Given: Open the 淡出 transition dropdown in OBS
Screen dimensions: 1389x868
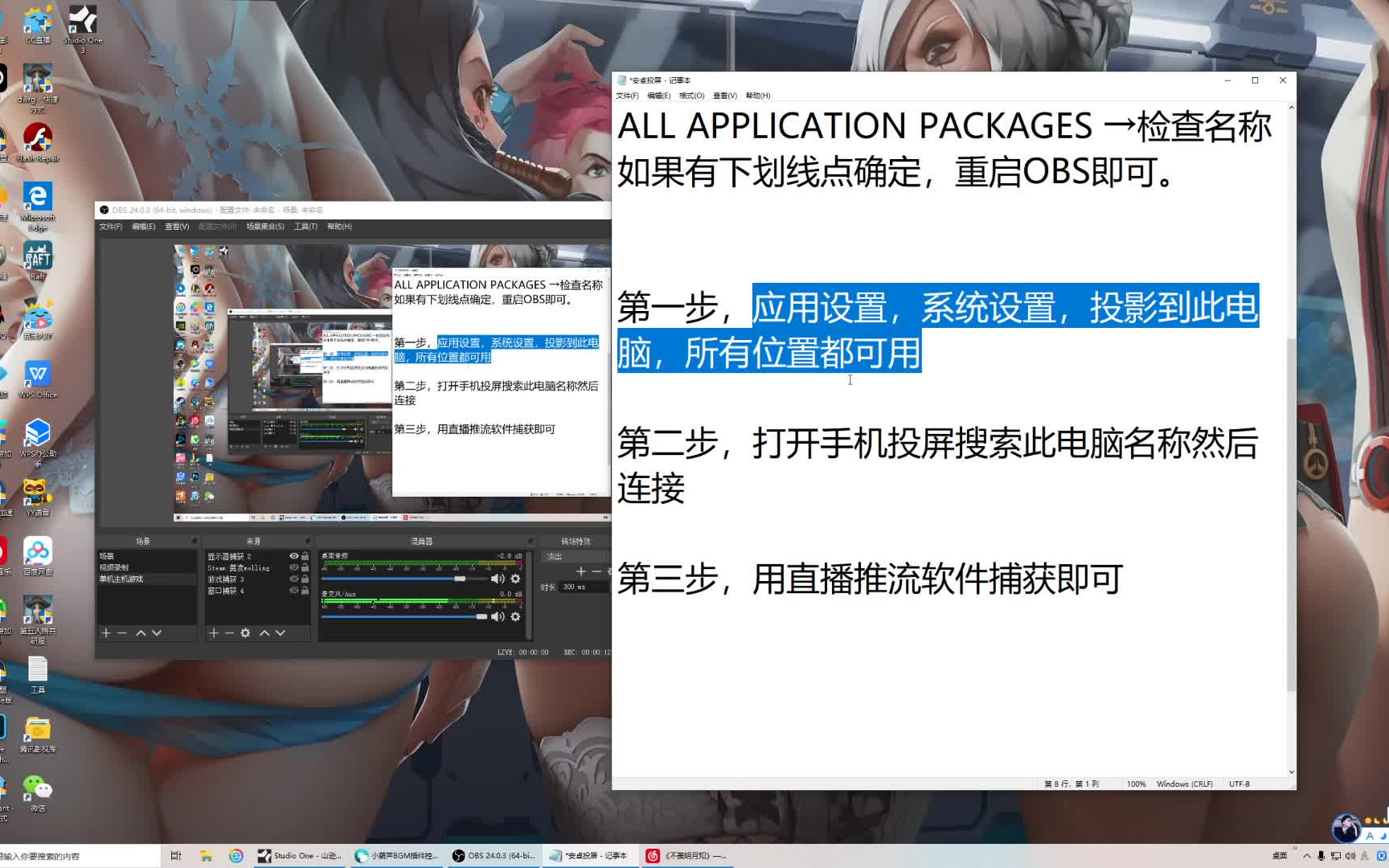Looking at the screenshot, I should (x=576, y=556).
